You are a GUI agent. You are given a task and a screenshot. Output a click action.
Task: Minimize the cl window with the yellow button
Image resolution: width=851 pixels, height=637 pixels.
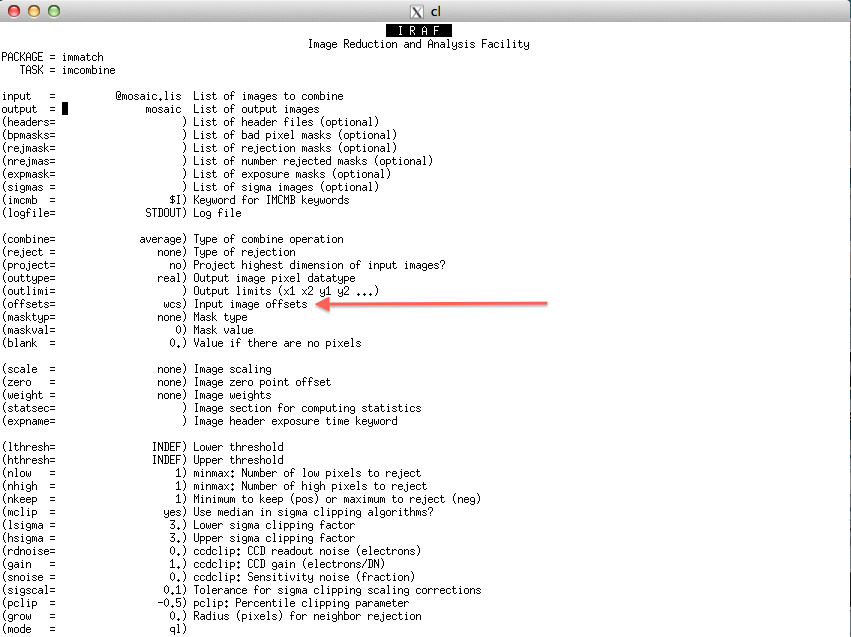click(x=34, y=11)
